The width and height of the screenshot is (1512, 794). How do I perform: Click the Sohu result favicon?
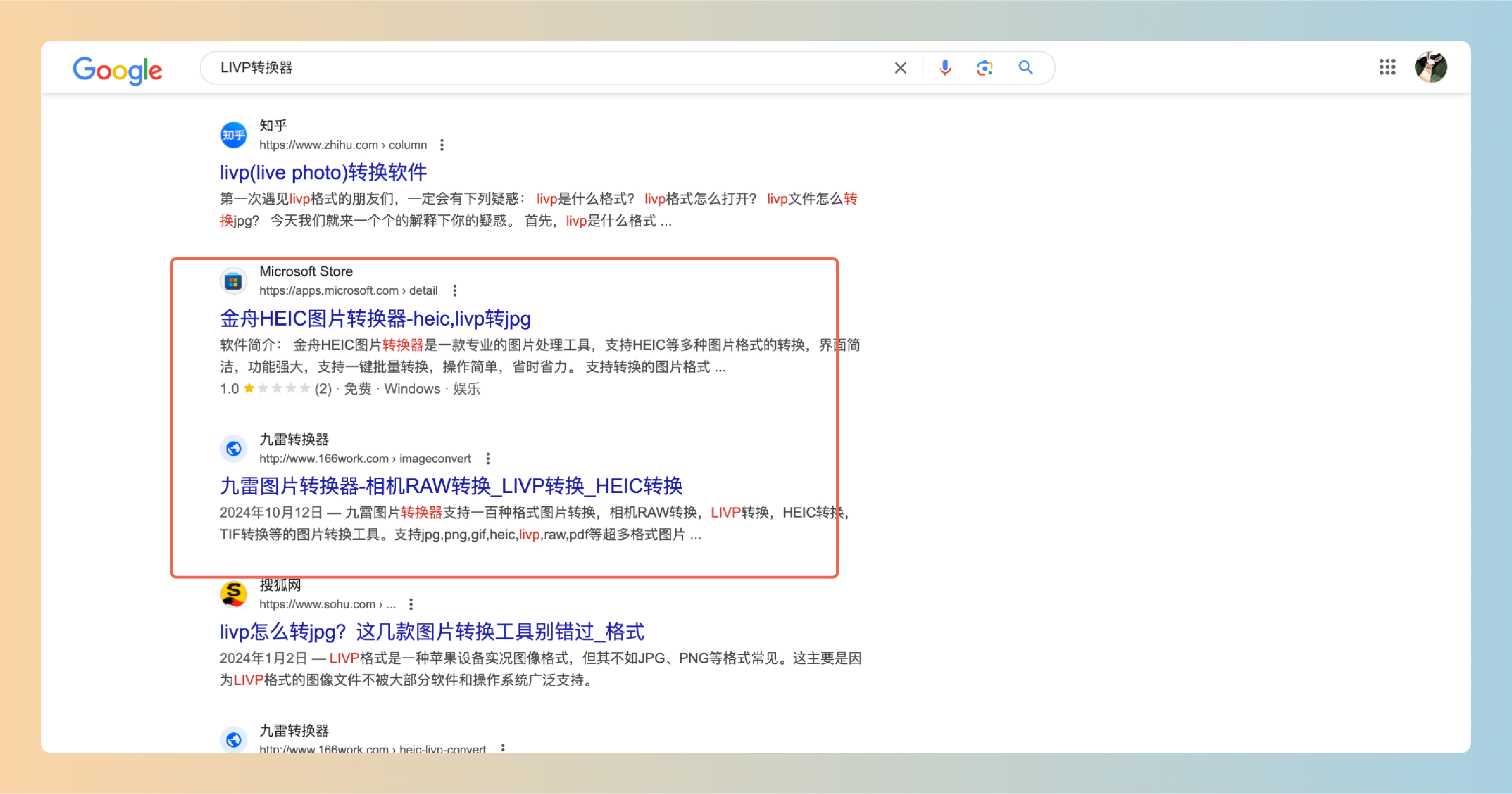[x=234, y=594]
